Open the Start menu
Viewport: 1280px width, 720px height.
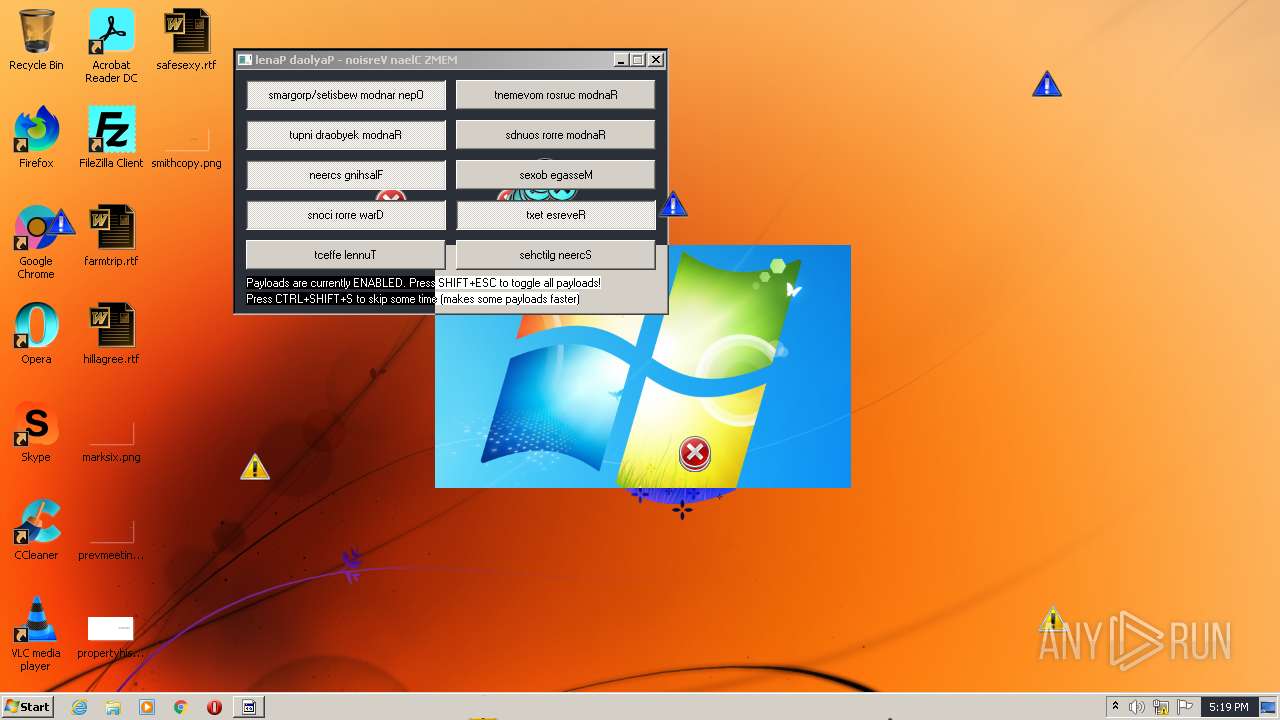[x=28, y=707]
